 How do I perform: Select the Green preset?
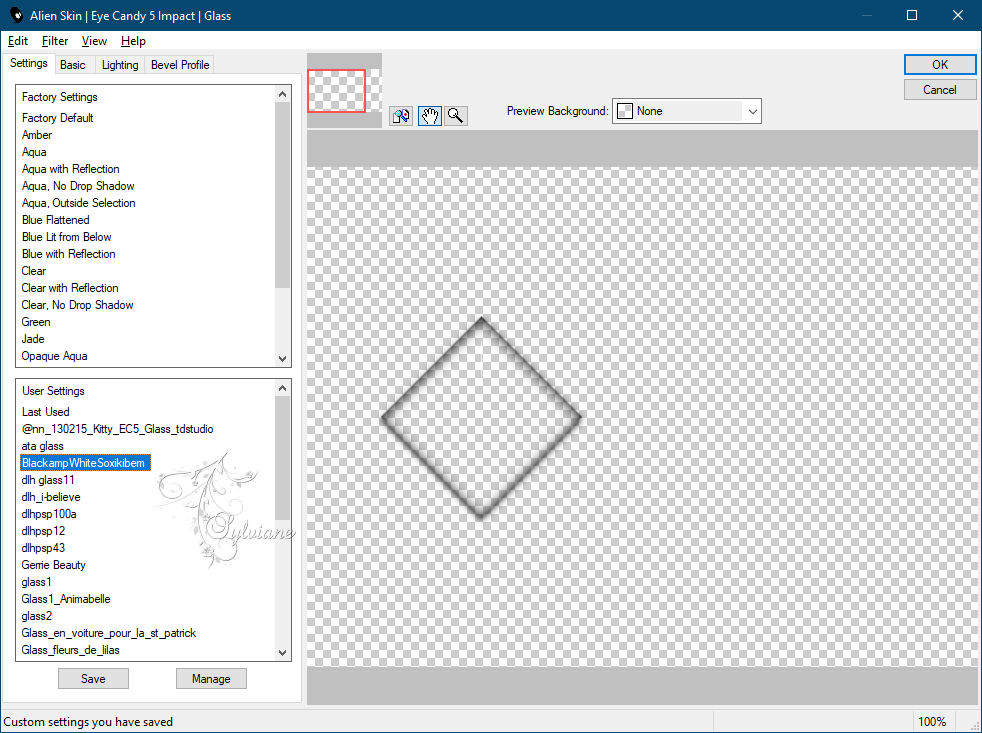pyautogui.click(x=36, y=321)
